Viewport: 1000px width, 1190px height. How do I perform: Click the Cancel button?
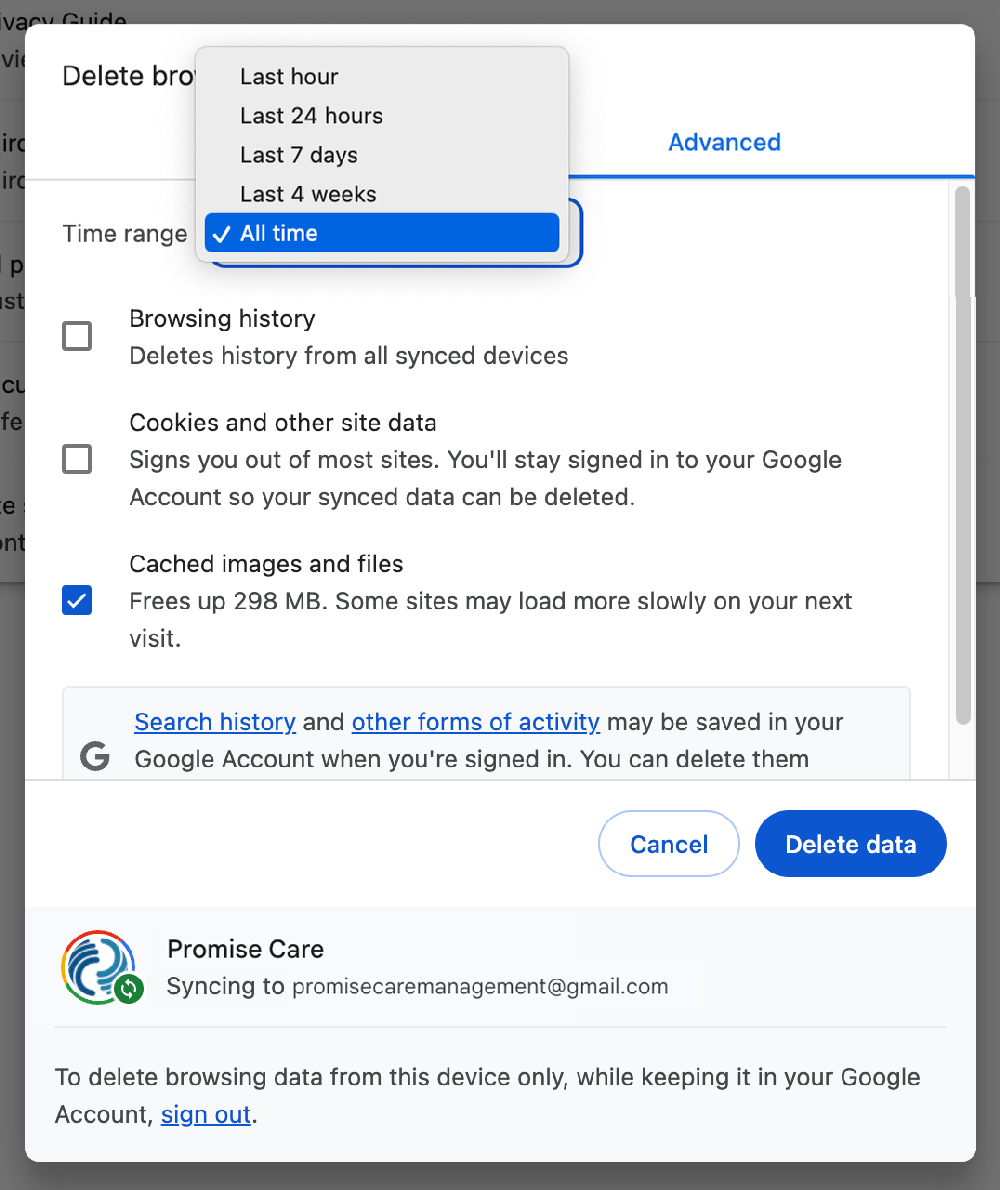[x=668, y=844]
